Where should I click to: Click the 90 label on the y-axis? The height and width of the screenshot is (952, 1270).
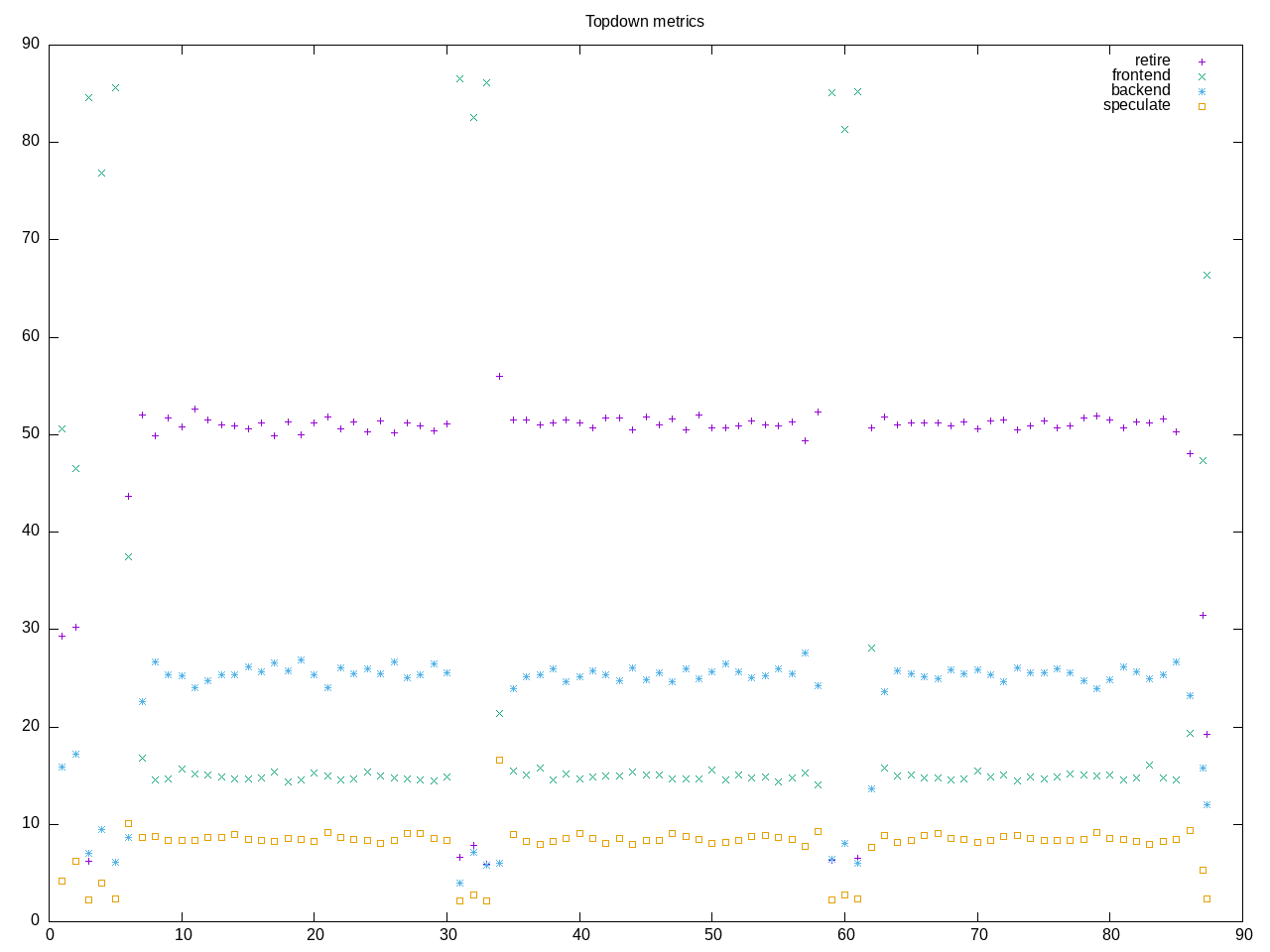point(31,44)
